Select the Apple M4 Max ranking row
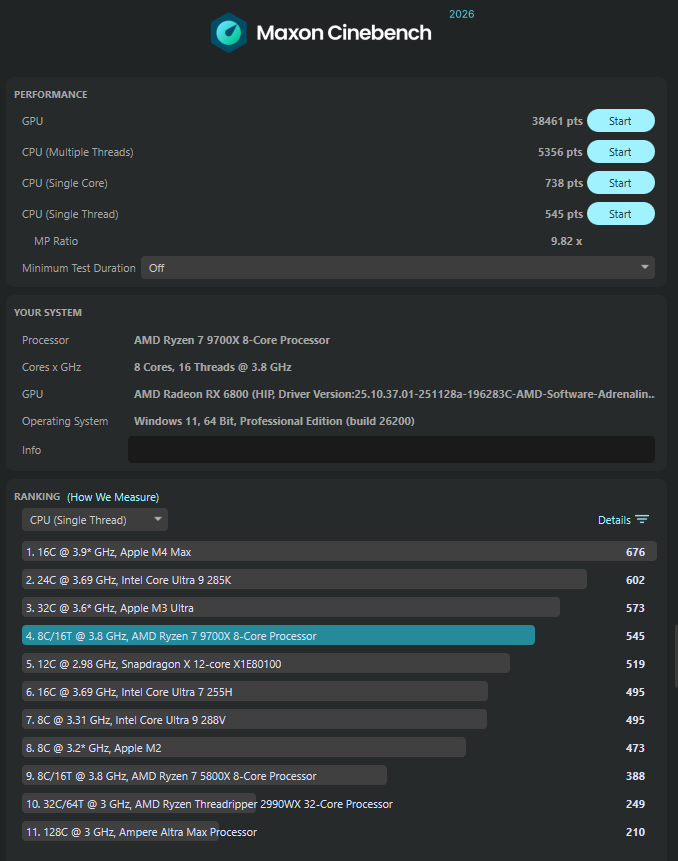This screenshot has height=861, width=678. click(x=339, y=552)
